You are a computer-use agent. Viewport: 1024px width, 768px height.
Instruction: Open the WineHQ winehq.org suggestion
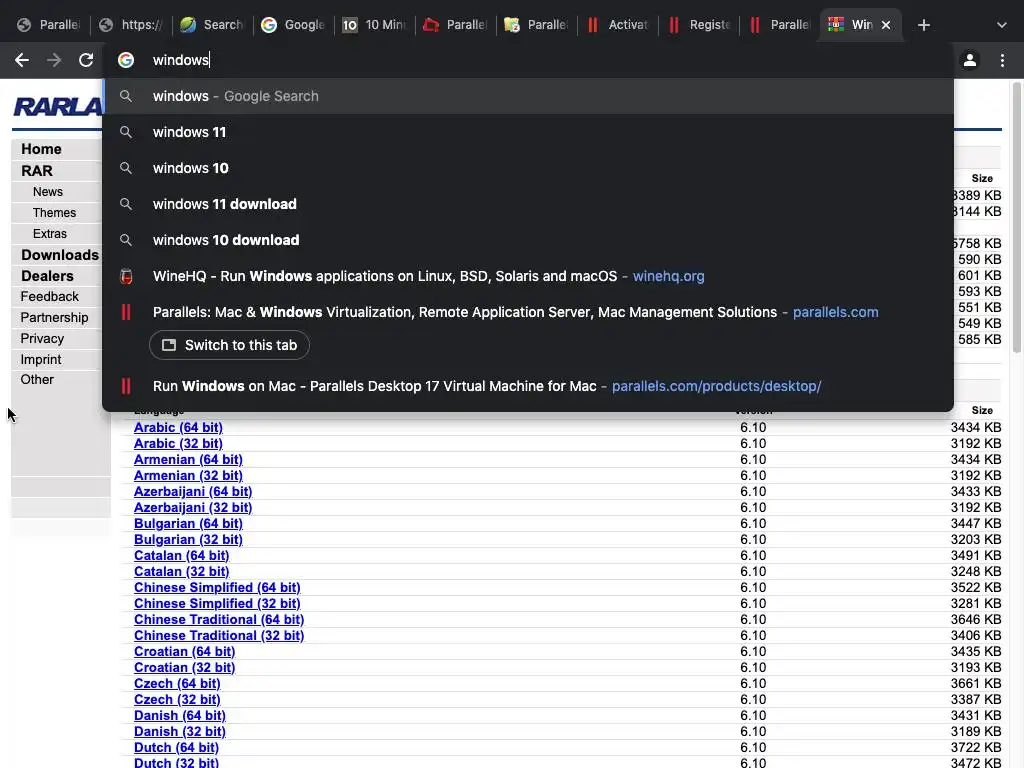tap(528, 276)
